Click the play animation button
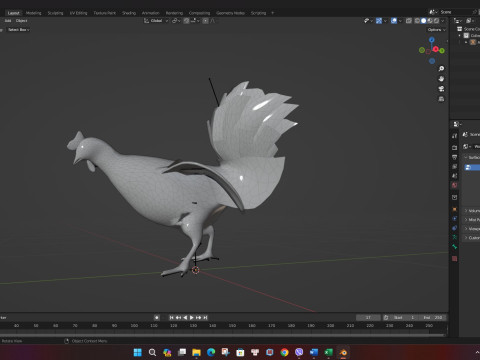The image size is (480, 360). click(192, 318)
